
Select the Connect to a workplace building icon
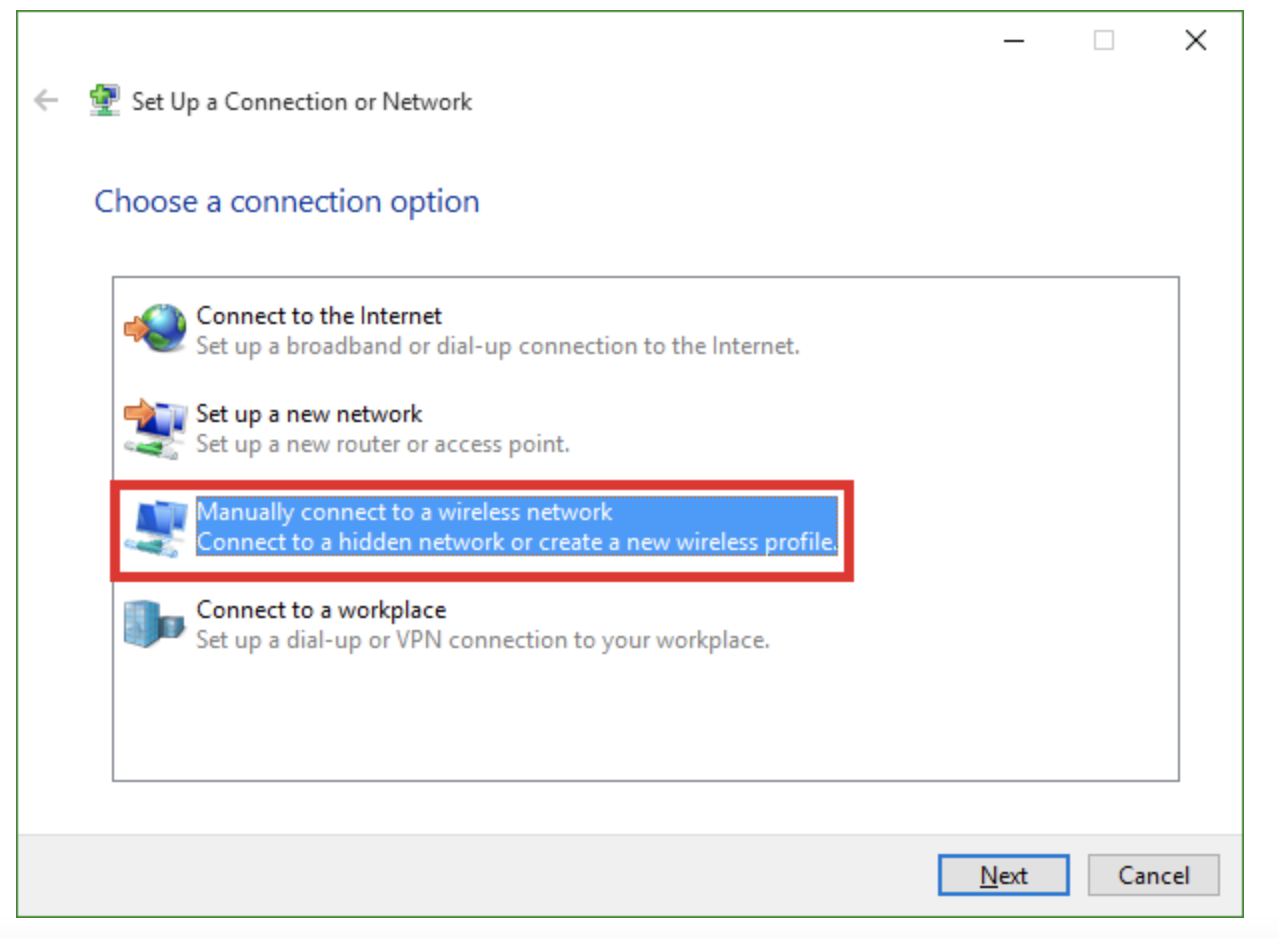coord(155,625)
